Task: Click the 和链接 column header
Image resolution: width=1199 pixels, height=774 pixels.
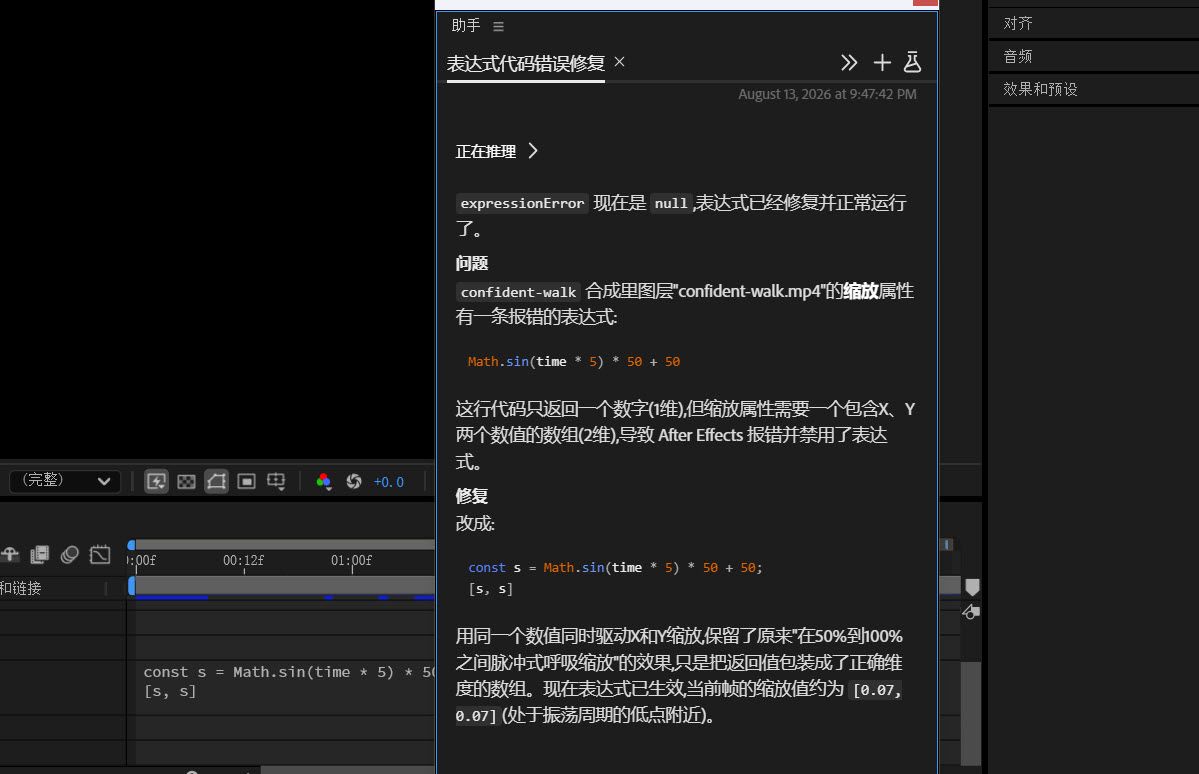Action: 21,587
